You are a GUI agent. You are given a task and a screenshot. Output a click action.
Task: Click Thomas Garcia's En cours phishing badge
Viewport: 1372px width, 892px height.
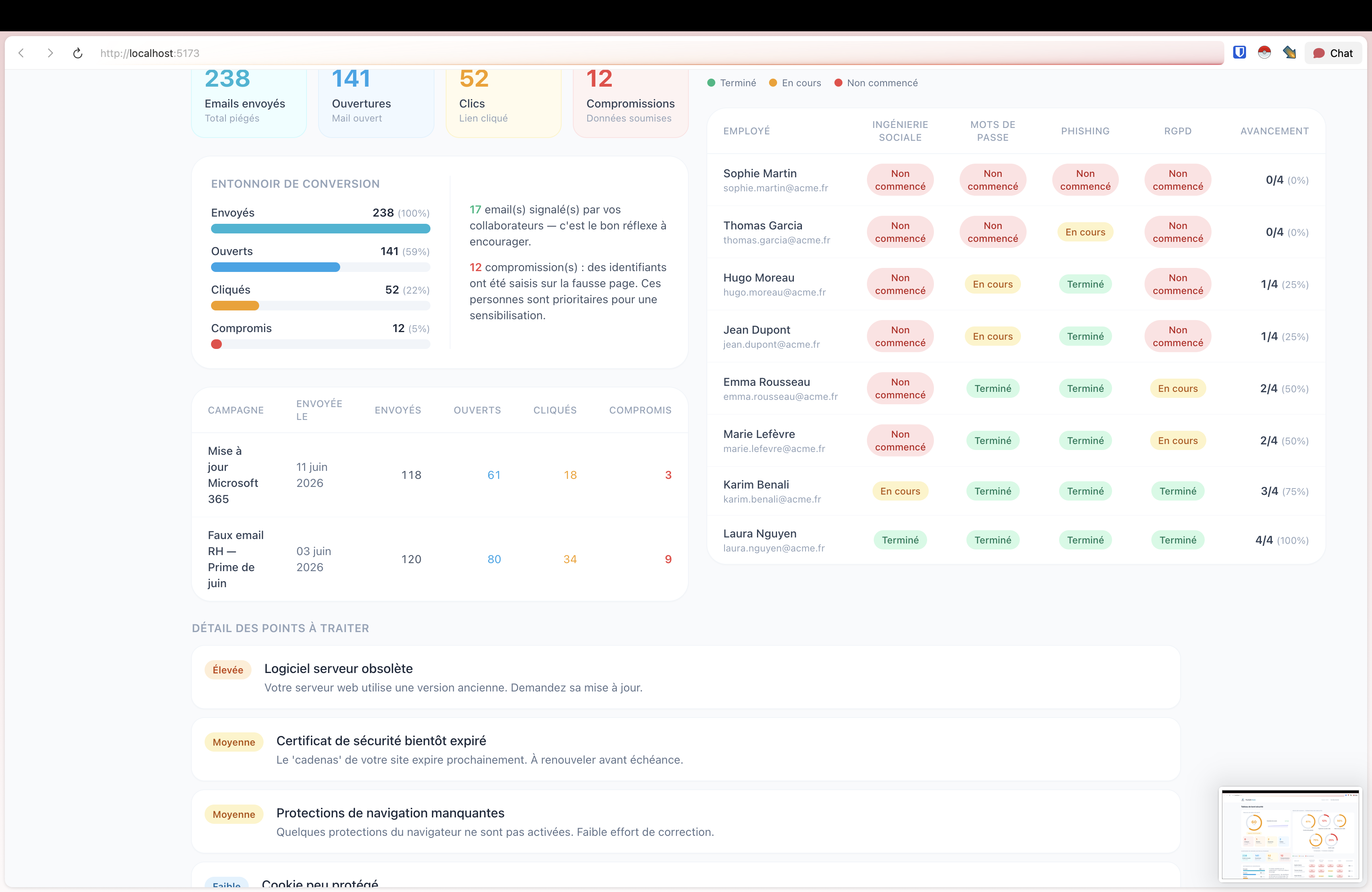click(x=1085, y=232)
